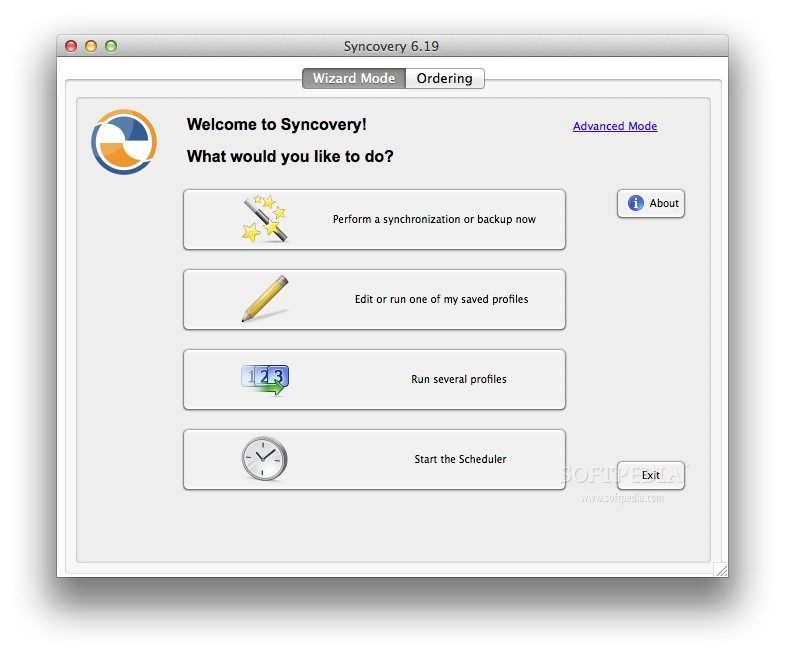Close the Syncovery window
Image resolution: width=785 pixels, height=656 pixels.
pos(71,46)
